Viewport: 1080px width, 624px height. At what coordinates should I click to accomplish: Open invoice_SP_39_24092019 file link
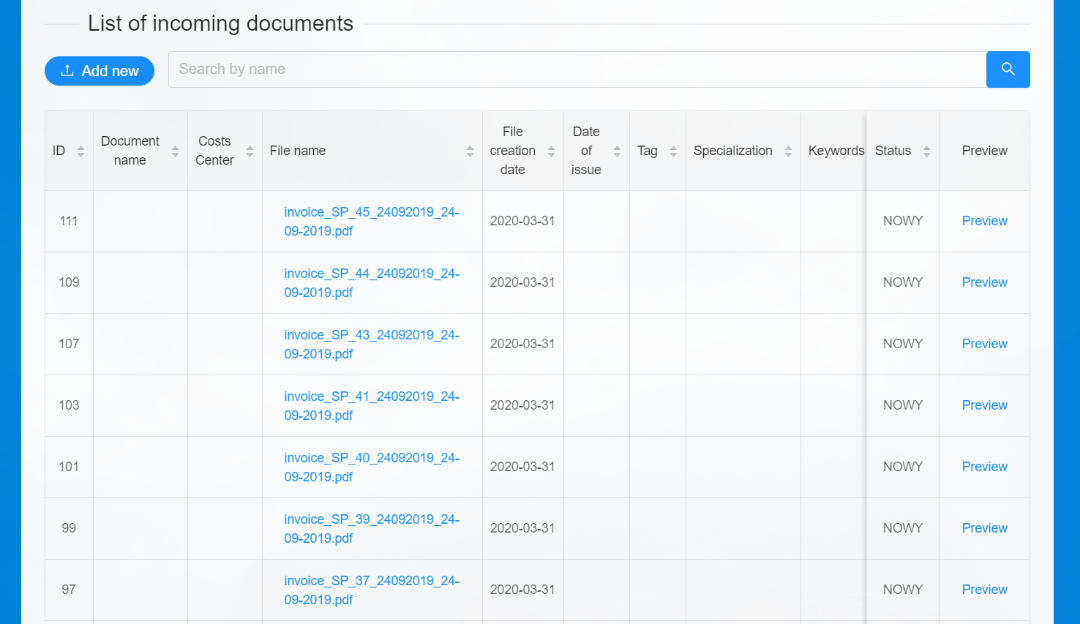click(x=371, y=528)
